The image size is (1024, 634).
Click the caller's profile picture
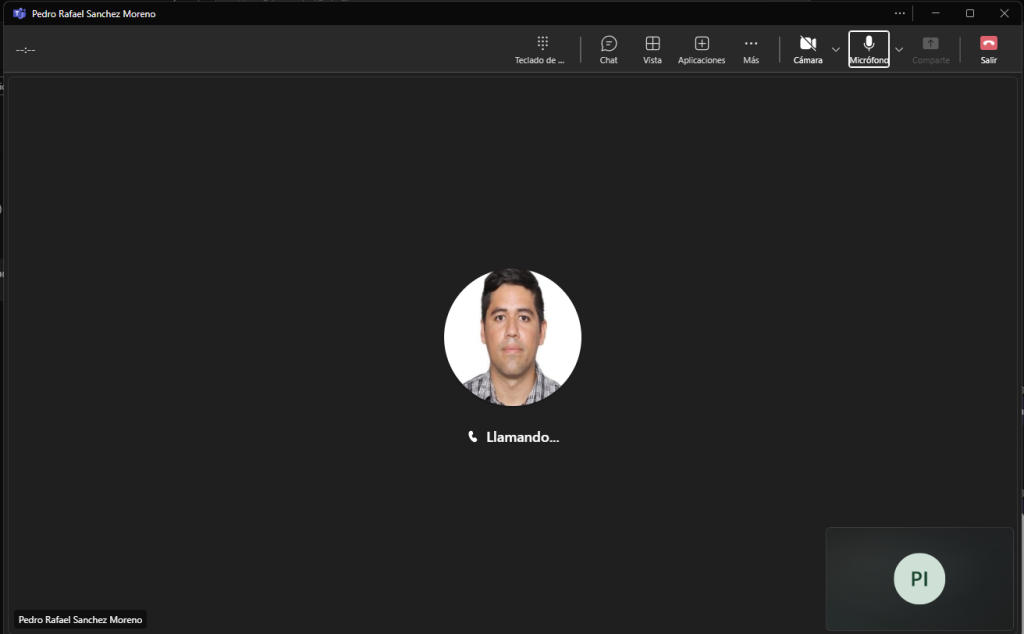pyautogui.click(x=512, y=337)
